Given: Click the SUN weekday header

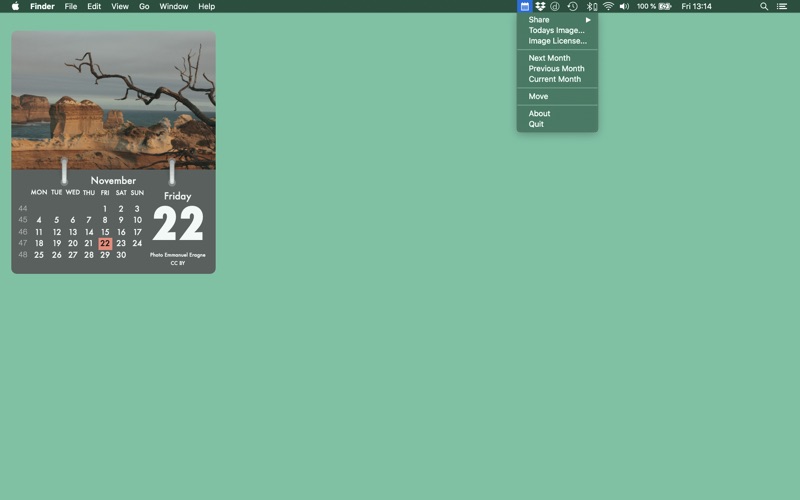Looking at the screenshot, I should point(137,192).
